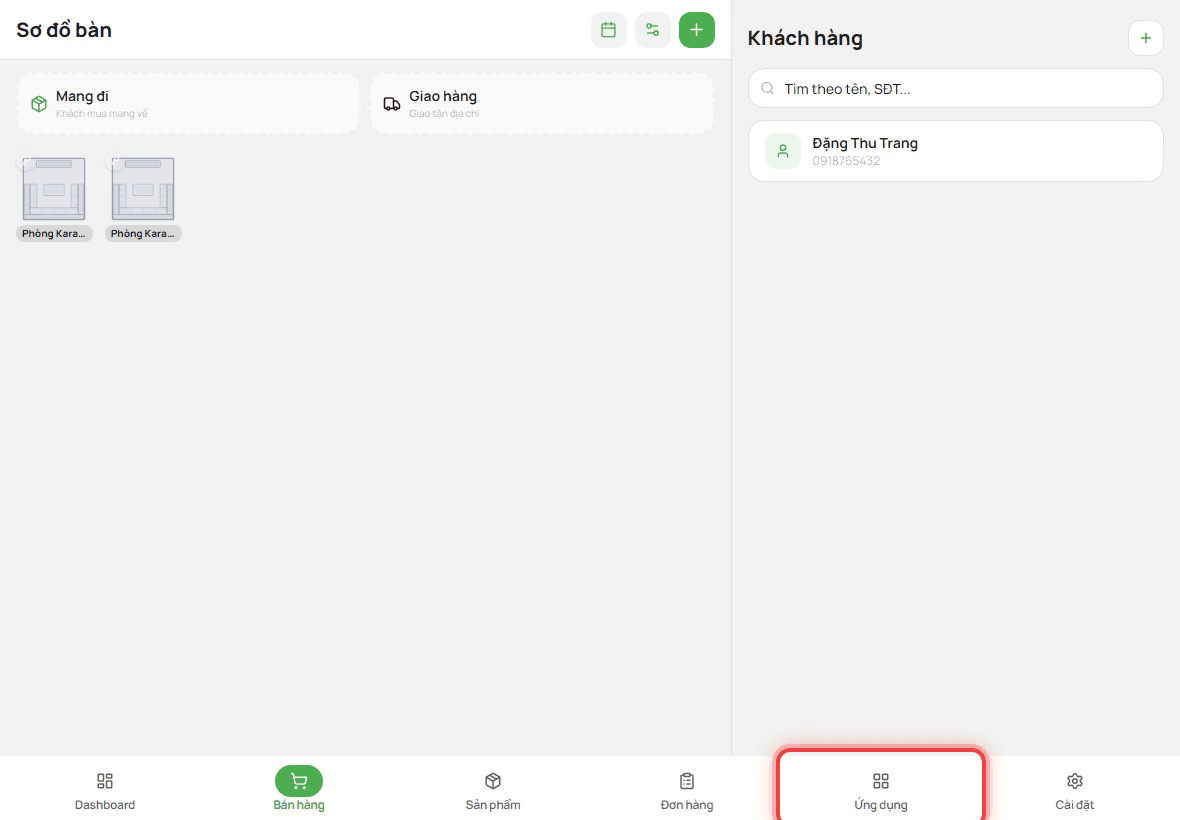This screenshot has height=820, width=1180.
Task: Switch to Bán hàng tab
Action: click(299, 790)
